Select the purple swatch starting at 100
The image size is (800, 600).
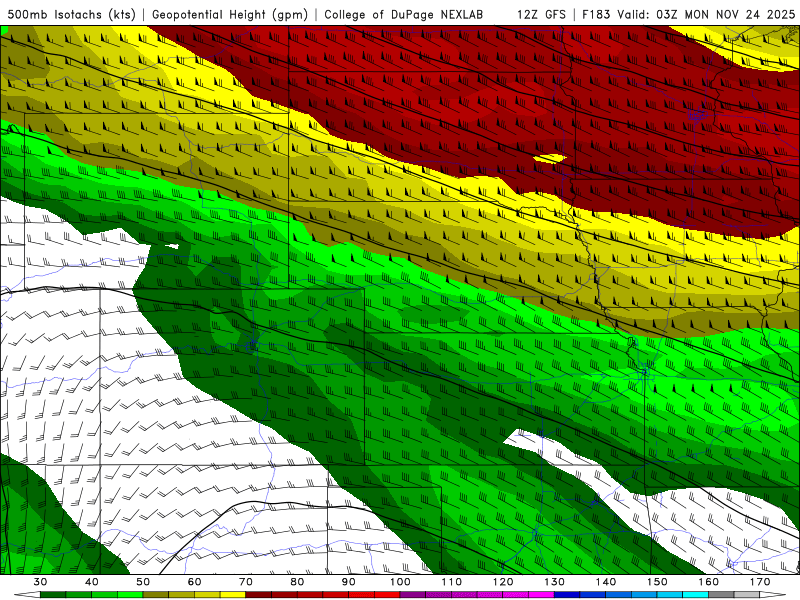point(413,595)
